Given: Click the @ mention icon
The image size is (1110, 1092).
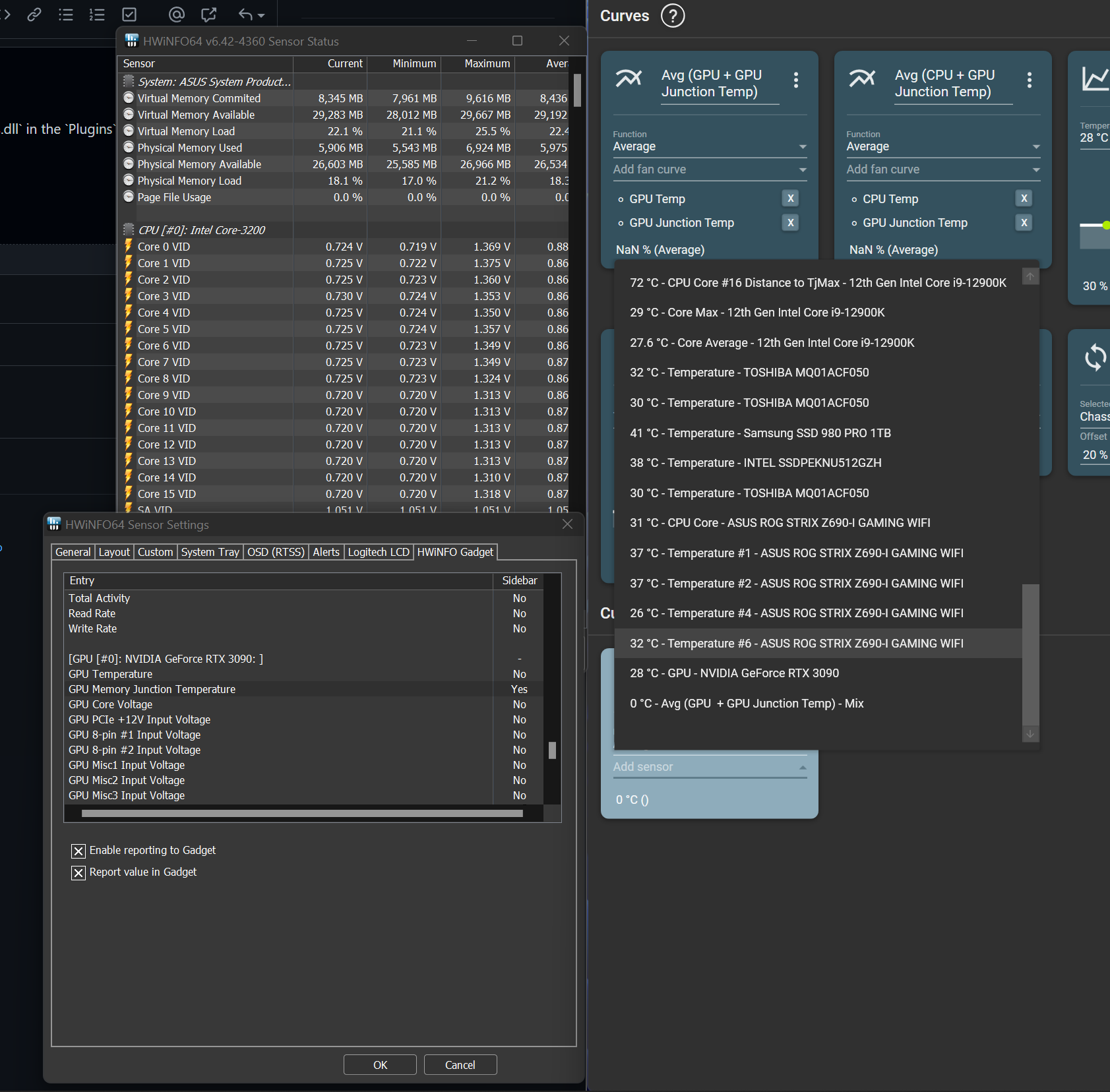Looking at the screenshot, I should [176, 14].
